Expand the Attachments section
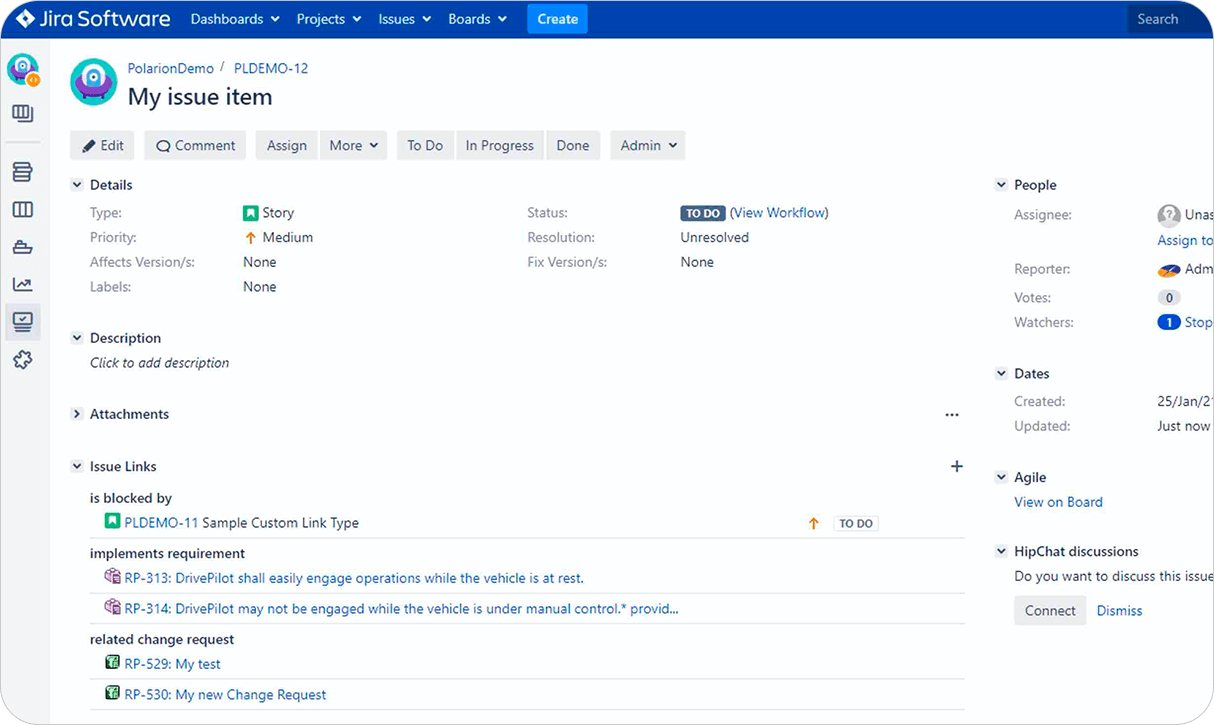This screenshot has height=725, width=1214. 77,414
